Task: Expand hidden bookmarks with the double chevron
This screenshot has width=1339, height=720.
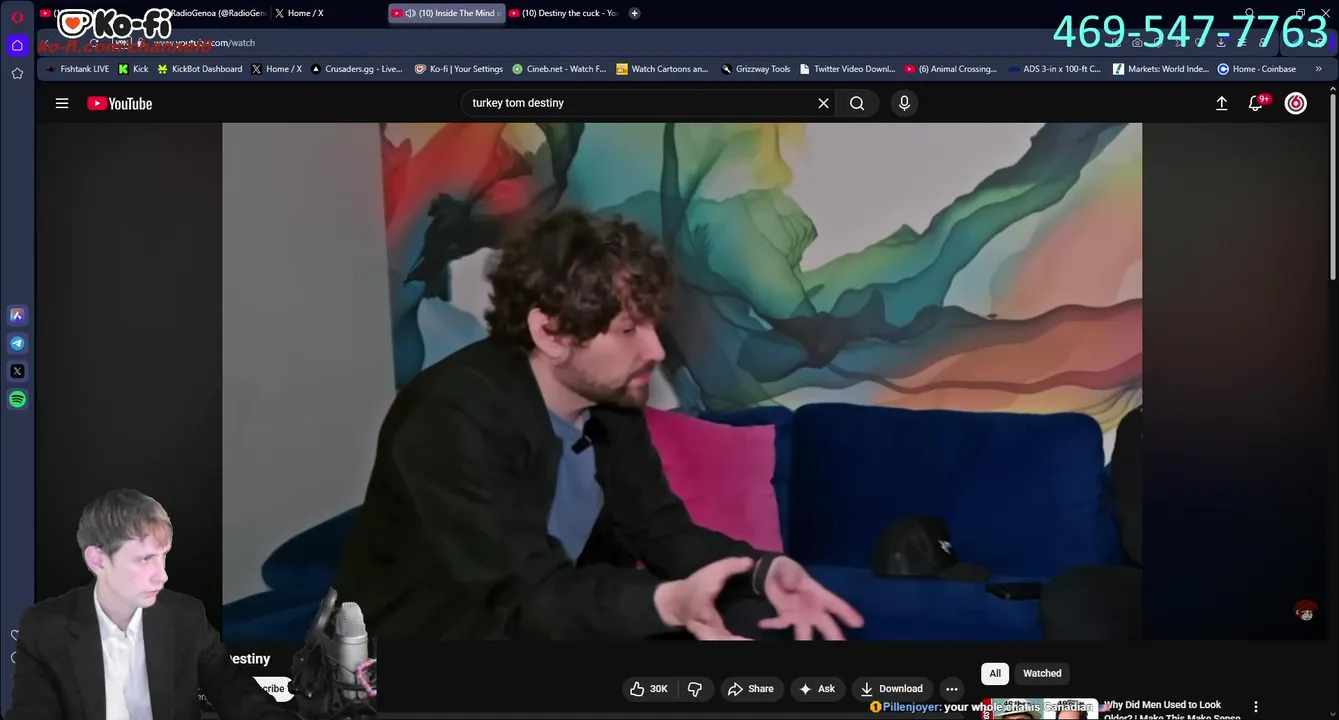Action: (1319, 69)
